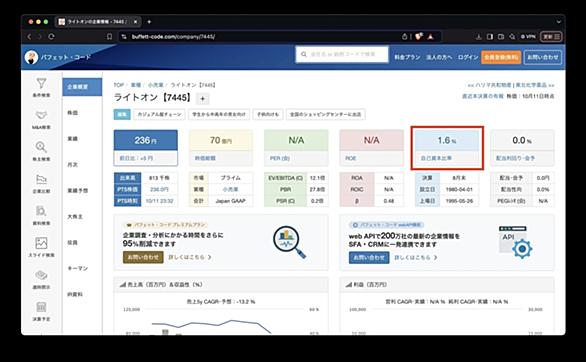Click the company search input field
Screen dimensions: 586x362
[x=342, y=55]
